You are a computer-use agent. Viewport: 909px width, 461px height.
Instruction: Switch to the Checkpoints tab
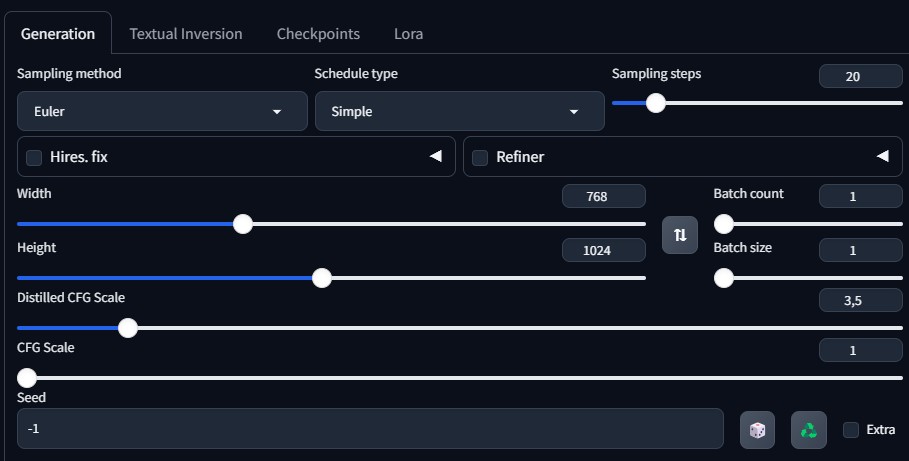click(318, 34)
